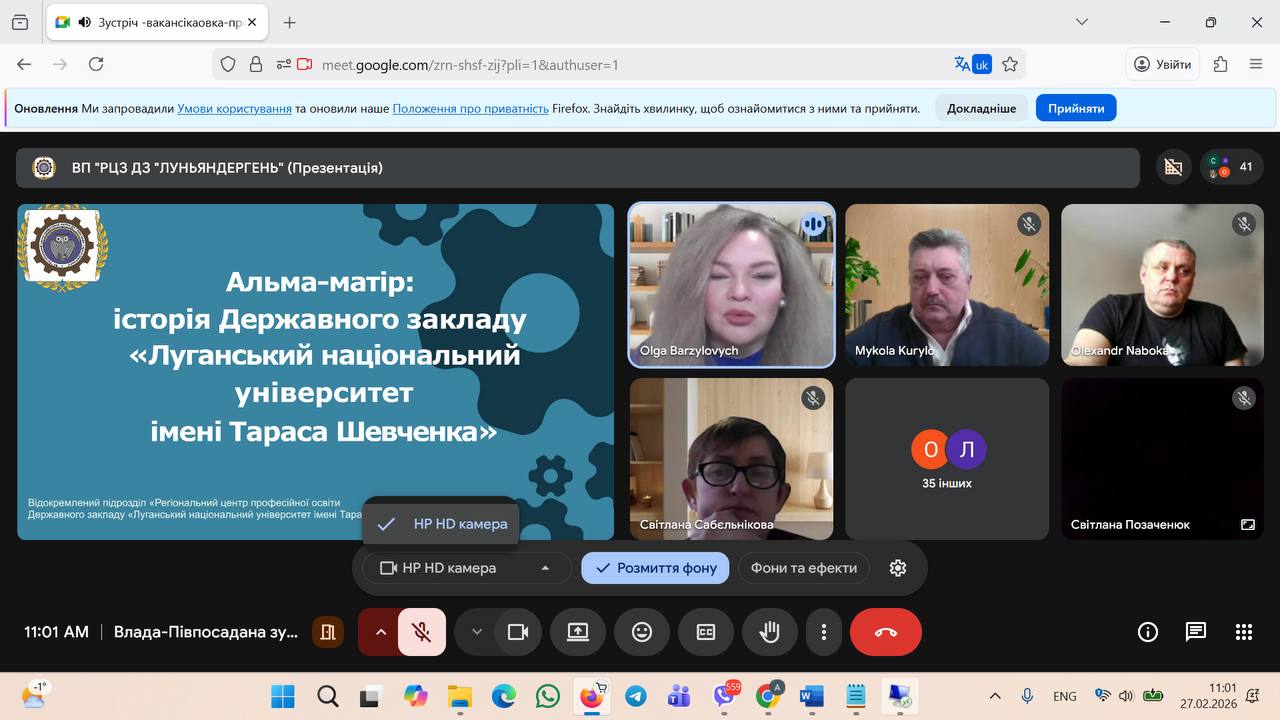
Task: Disable the Розмиття фону background blur
Action: (655, 567)
